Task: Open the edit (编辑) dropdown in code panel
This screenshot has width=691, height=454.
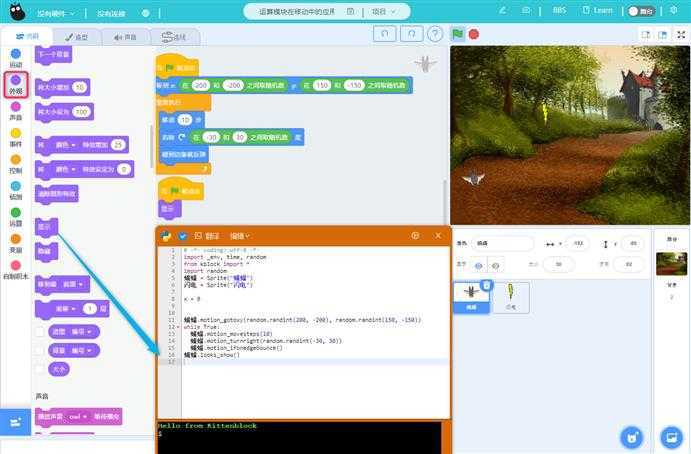Action: pyautogui.click(x=239, y=236)
